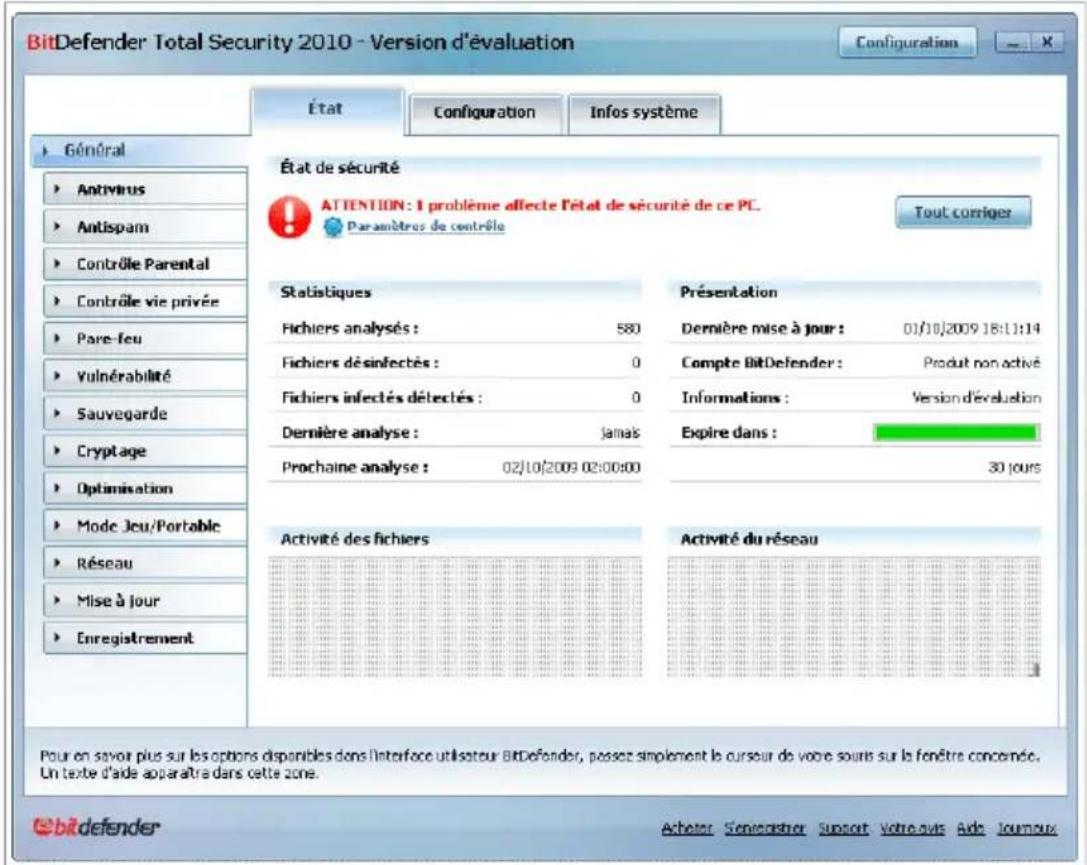Click the Configuration button in title bar

907,42
